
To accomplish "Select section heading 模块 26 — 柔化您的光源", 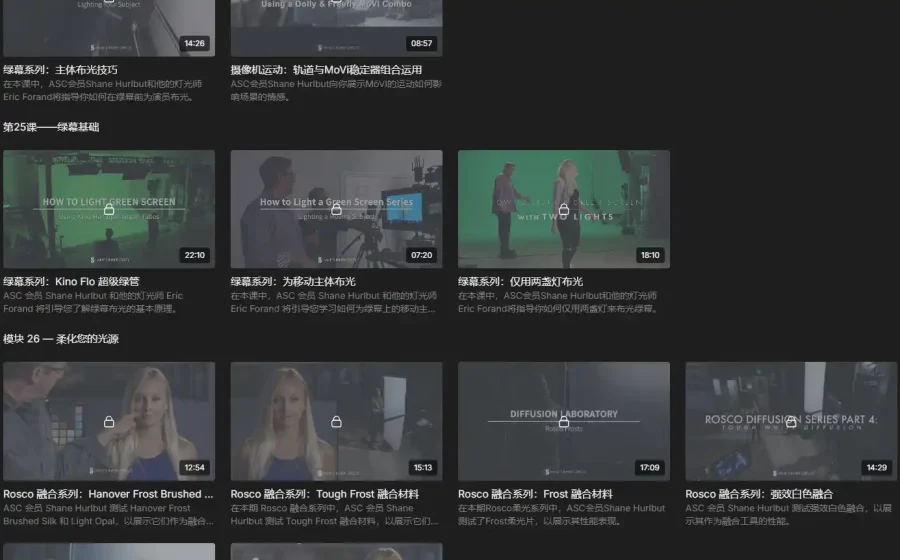I will tap(61, 339).
